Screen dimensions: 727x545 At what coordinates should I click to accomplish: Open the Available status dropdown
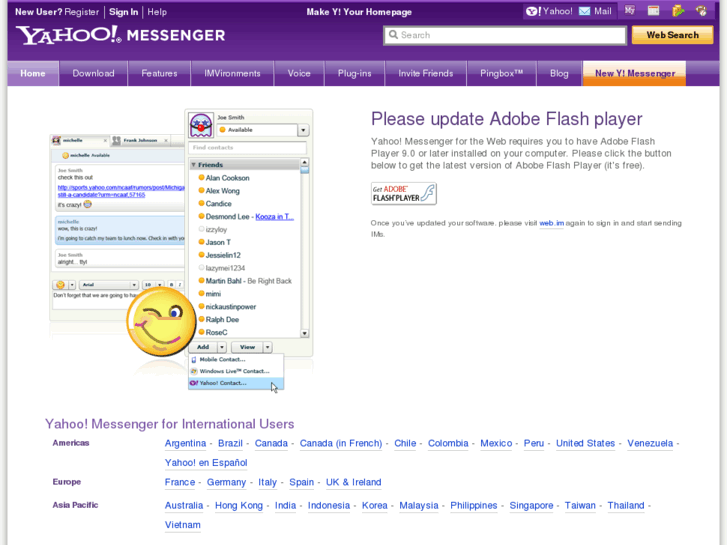tap(303, 130)
